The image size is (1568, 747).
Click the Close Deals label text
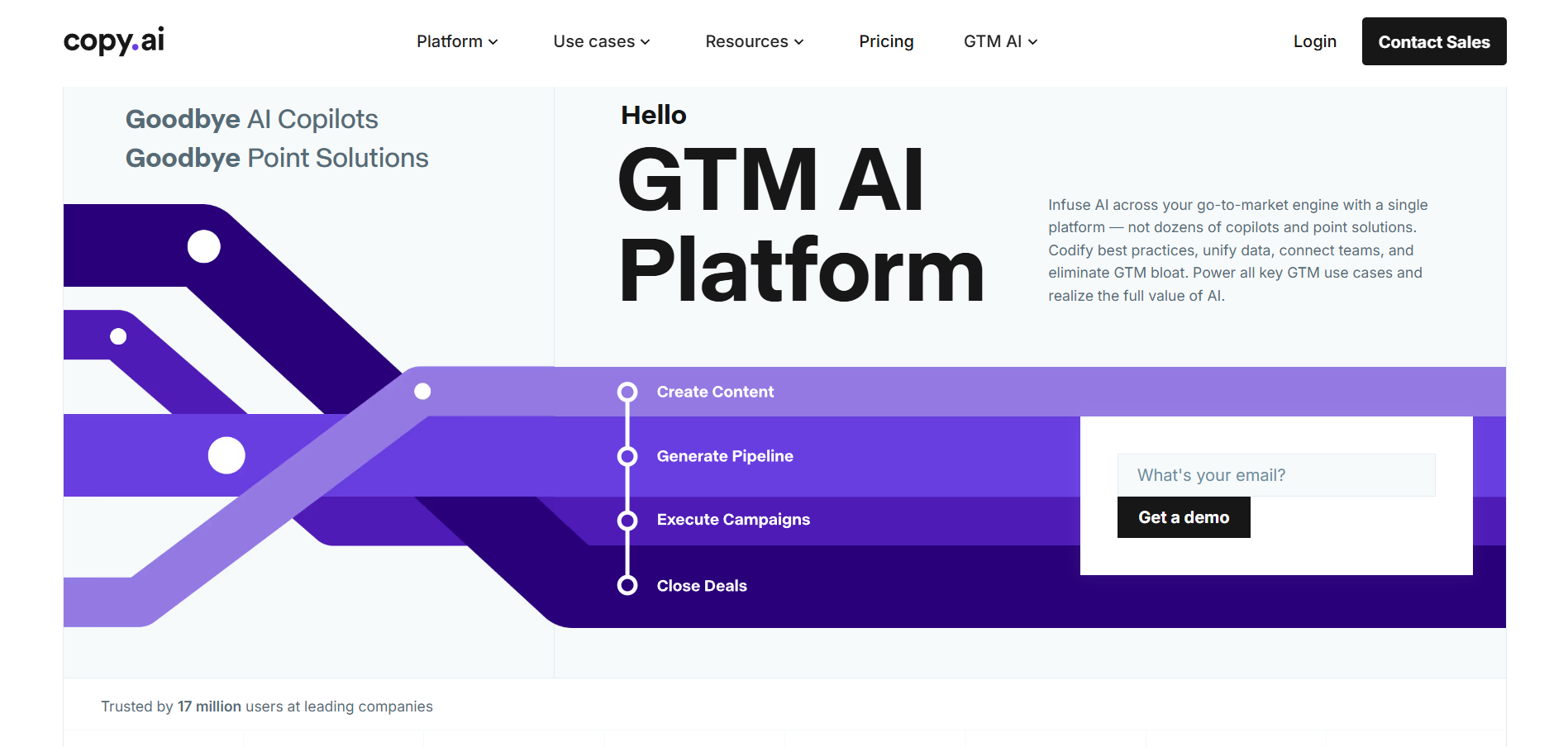(x=701, y=584)
